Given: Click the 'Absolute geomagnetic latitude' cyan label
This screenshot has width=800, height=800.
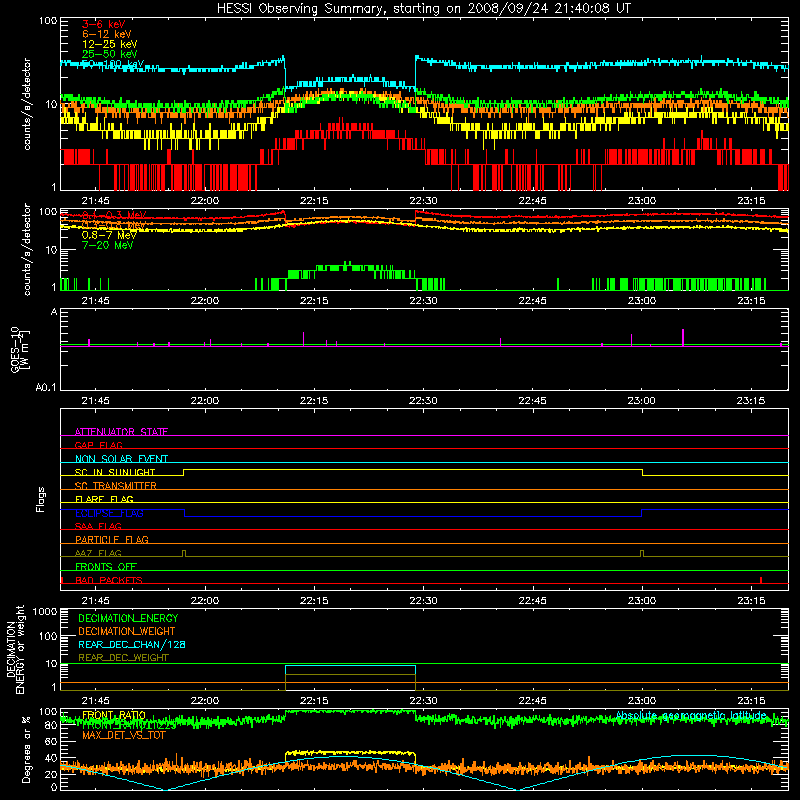Looking at the screenshot, I should (x=691, y=715).
